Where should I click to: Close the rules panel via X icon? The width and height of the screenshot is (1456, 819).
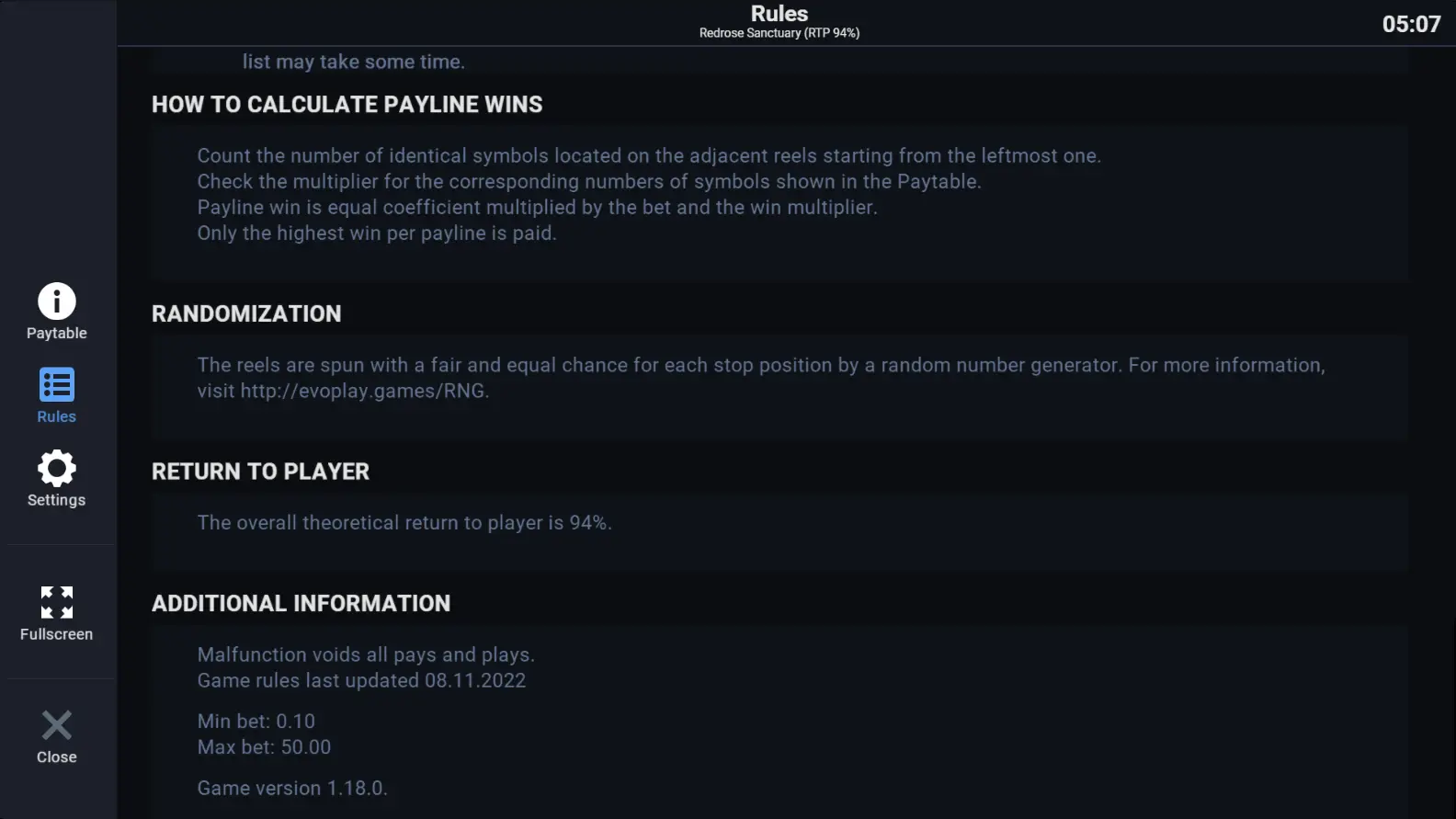(57, 725)
